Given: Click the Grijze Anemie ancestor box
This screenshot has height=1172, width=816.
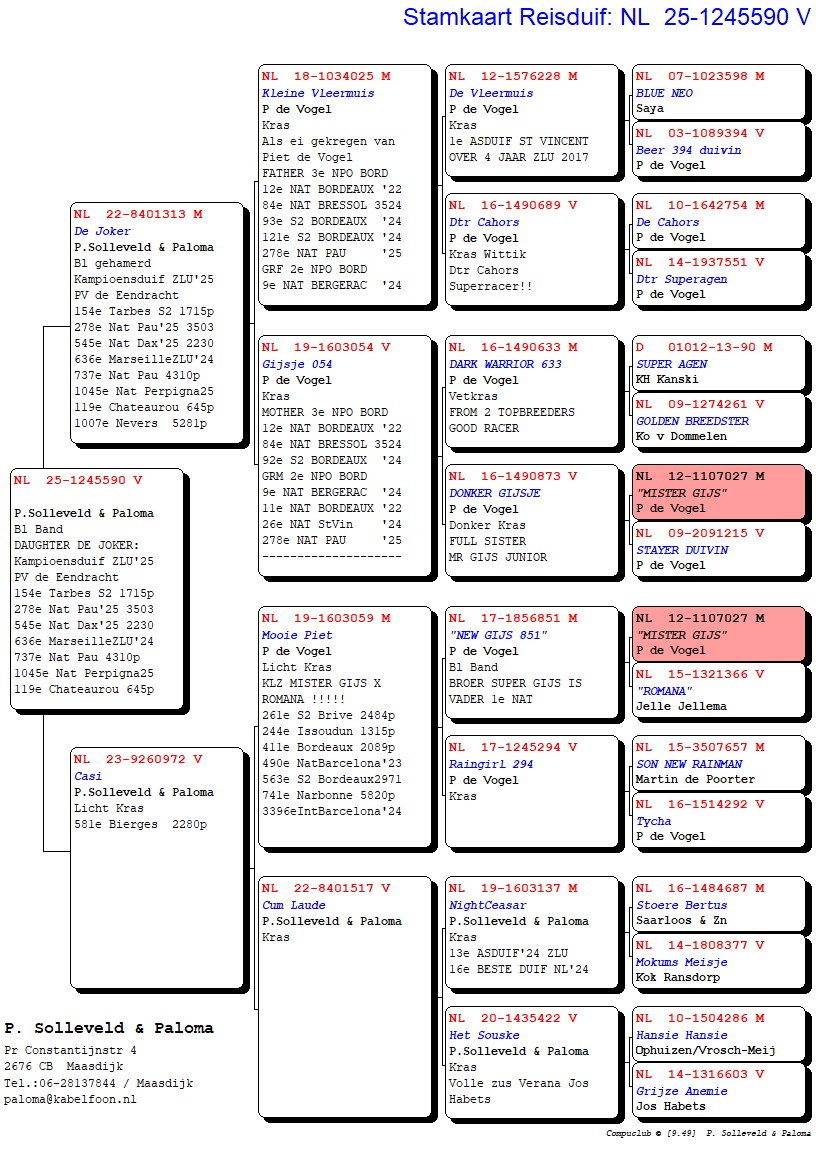Looking at the screenshot, I should (718, 1090).
